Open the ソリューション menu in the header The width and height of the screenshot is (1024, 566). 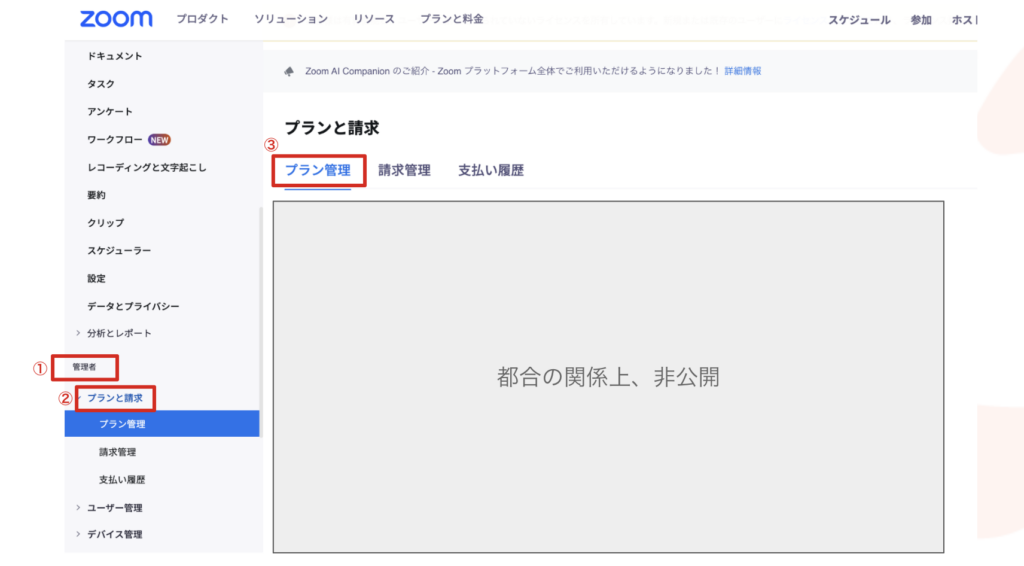point(290,19)
